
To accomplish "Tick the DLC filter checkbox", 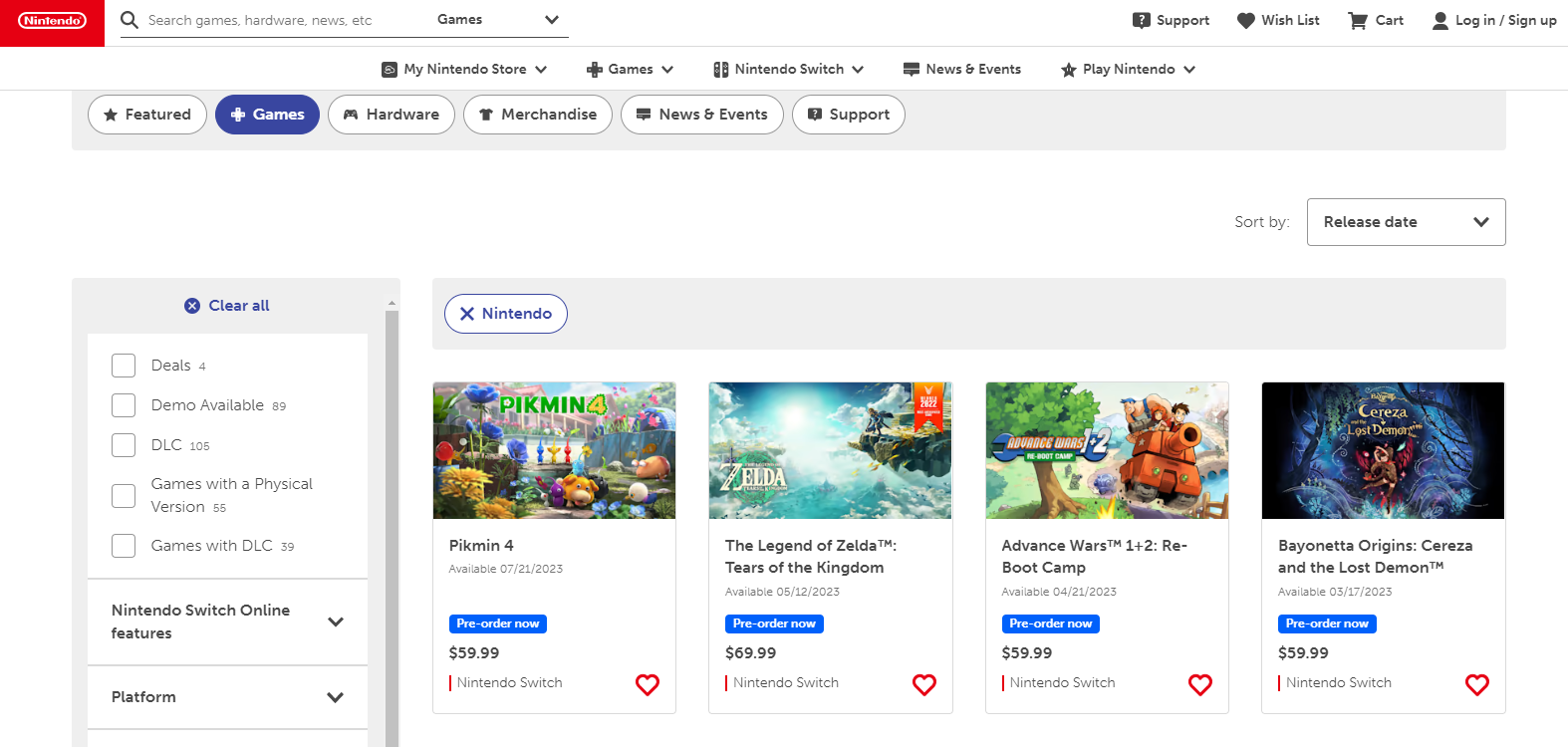I will point(124,445).
